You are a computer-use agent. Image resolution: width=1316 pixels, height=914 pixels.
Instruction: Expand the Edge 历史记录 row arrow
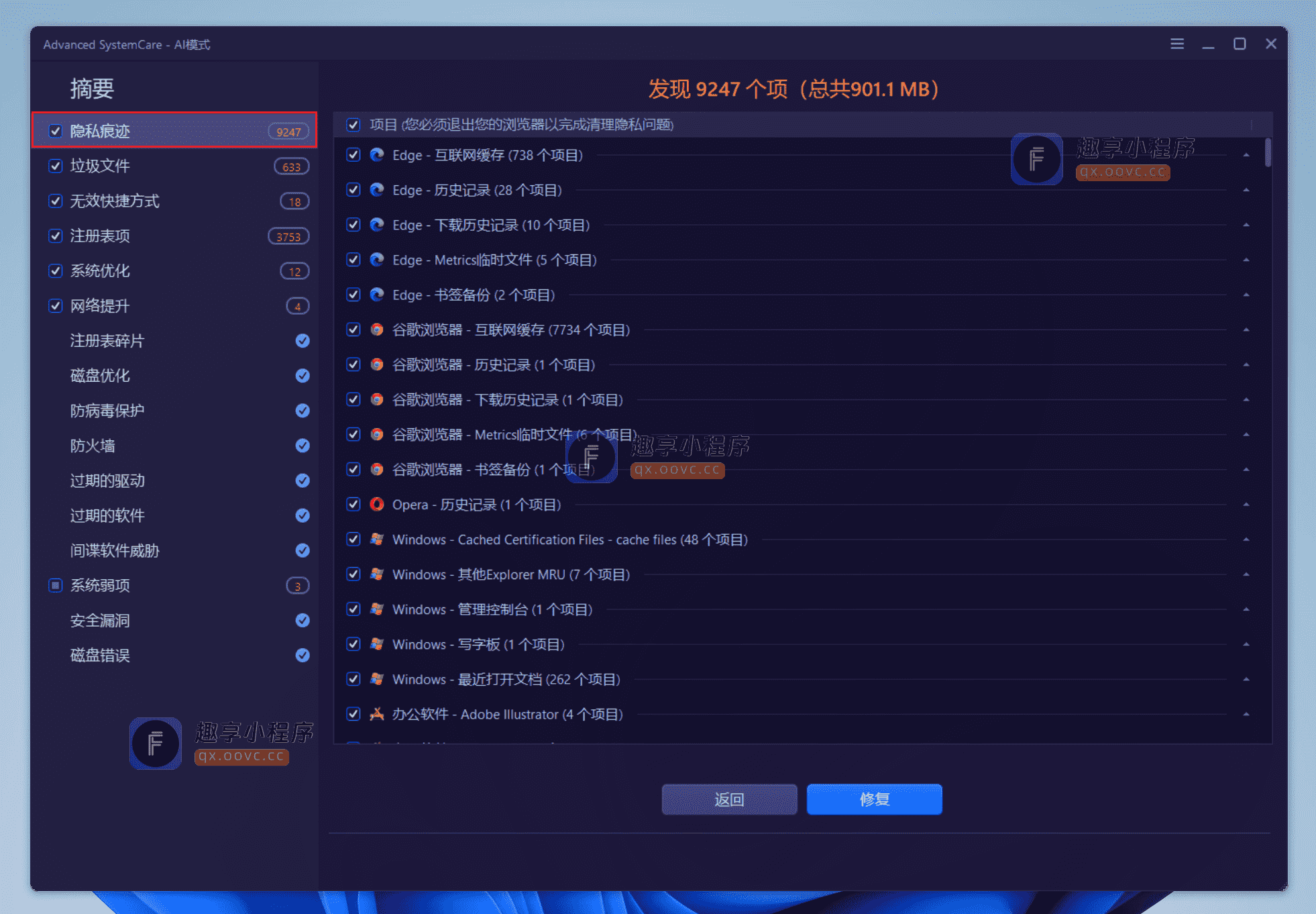coord(1246,190)
